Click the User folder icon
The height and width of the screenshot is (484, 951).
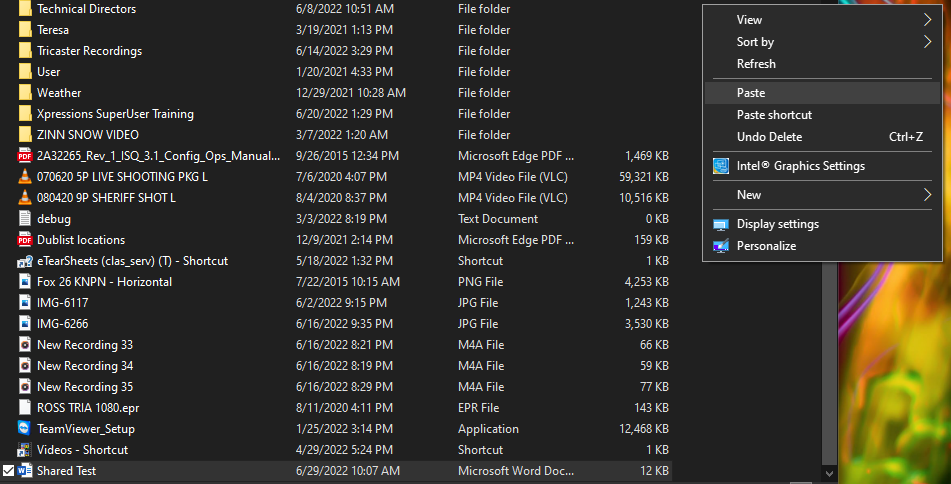pyautogui.click(x=25, y=72)
